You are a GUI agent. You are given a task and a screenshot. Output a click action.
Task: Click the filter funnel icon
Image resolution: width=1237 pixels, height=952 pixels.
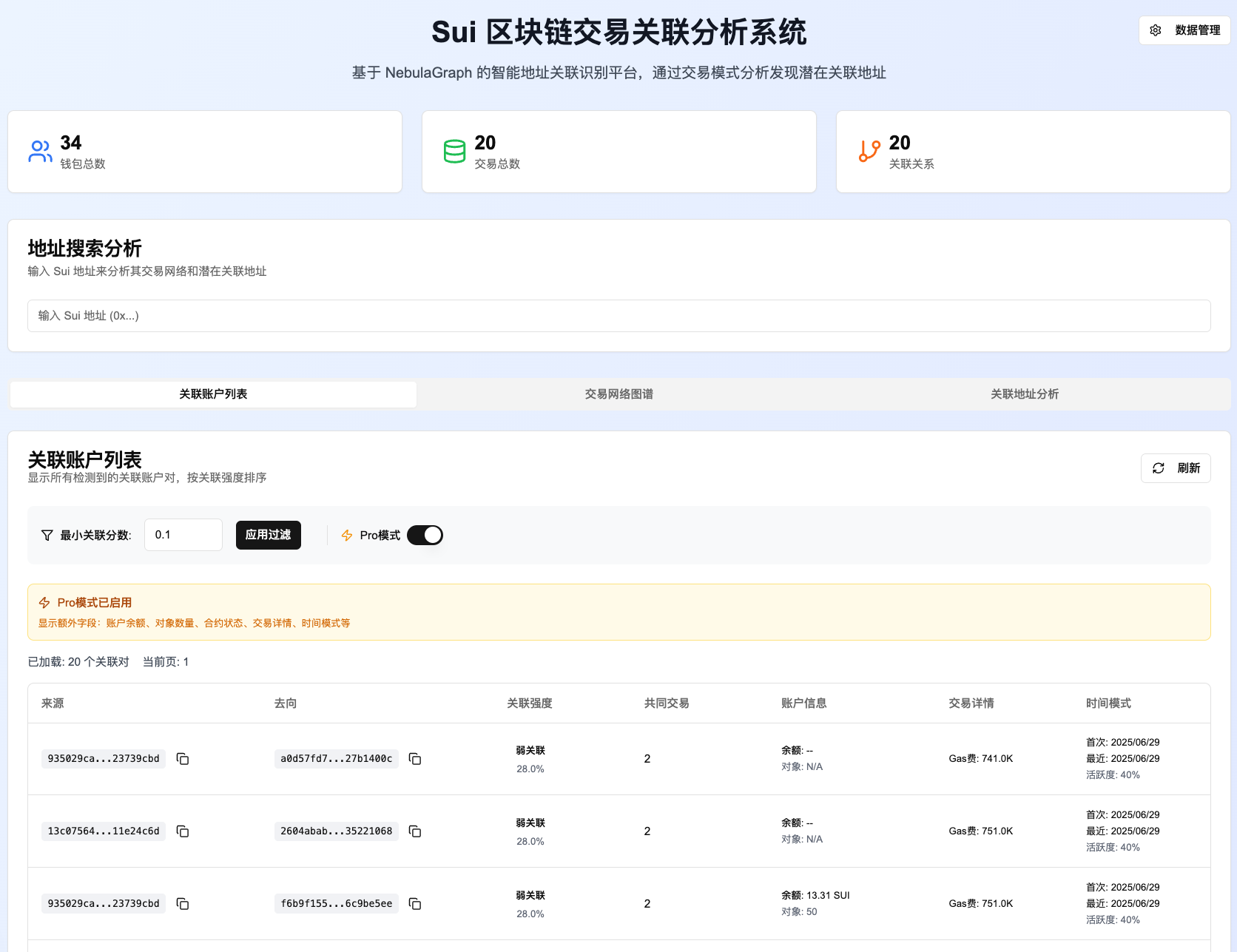coord(47,535)
